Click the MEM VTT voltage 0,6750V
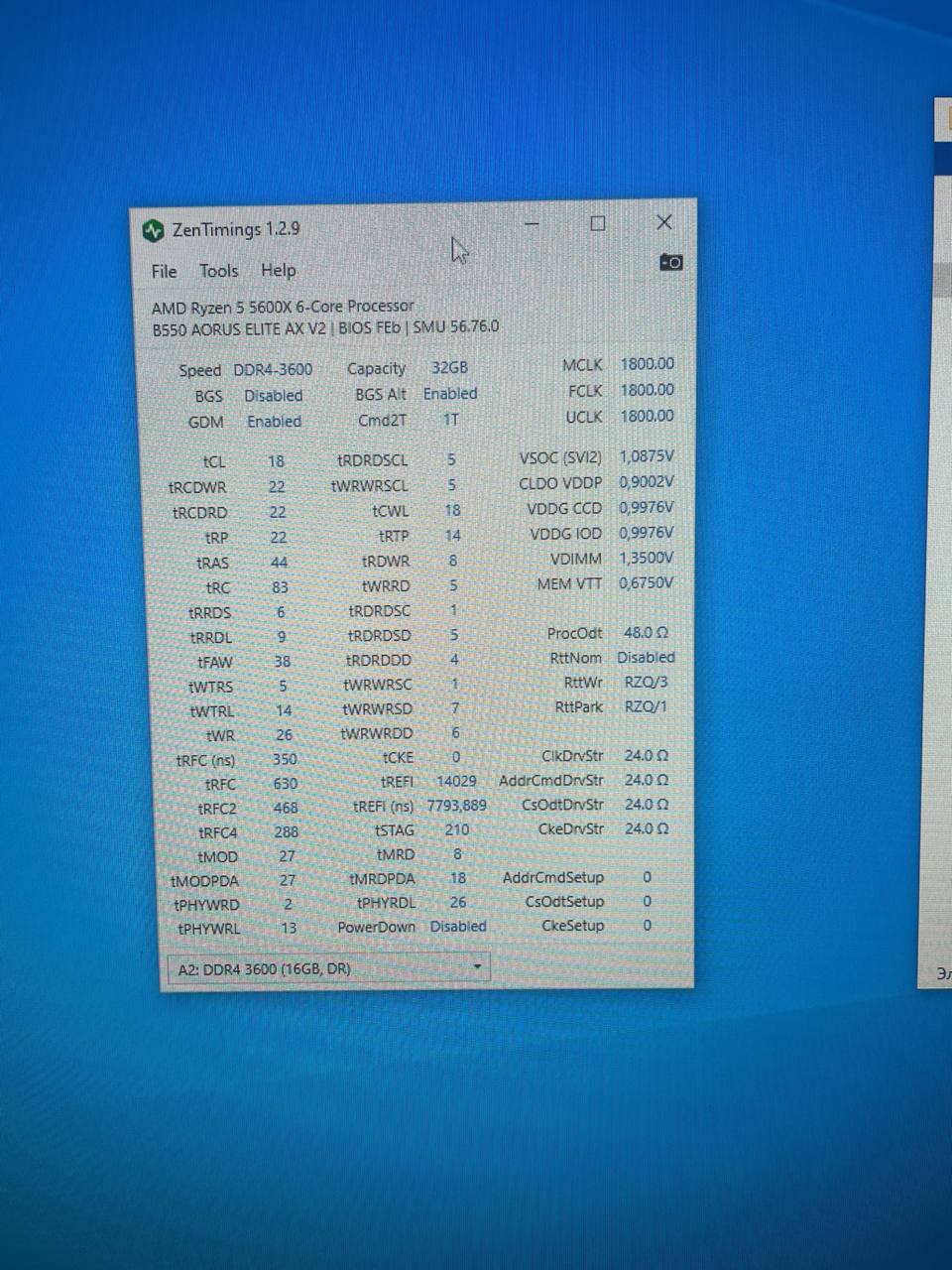The image size is (952, 1270). click(x=647, y=582)
